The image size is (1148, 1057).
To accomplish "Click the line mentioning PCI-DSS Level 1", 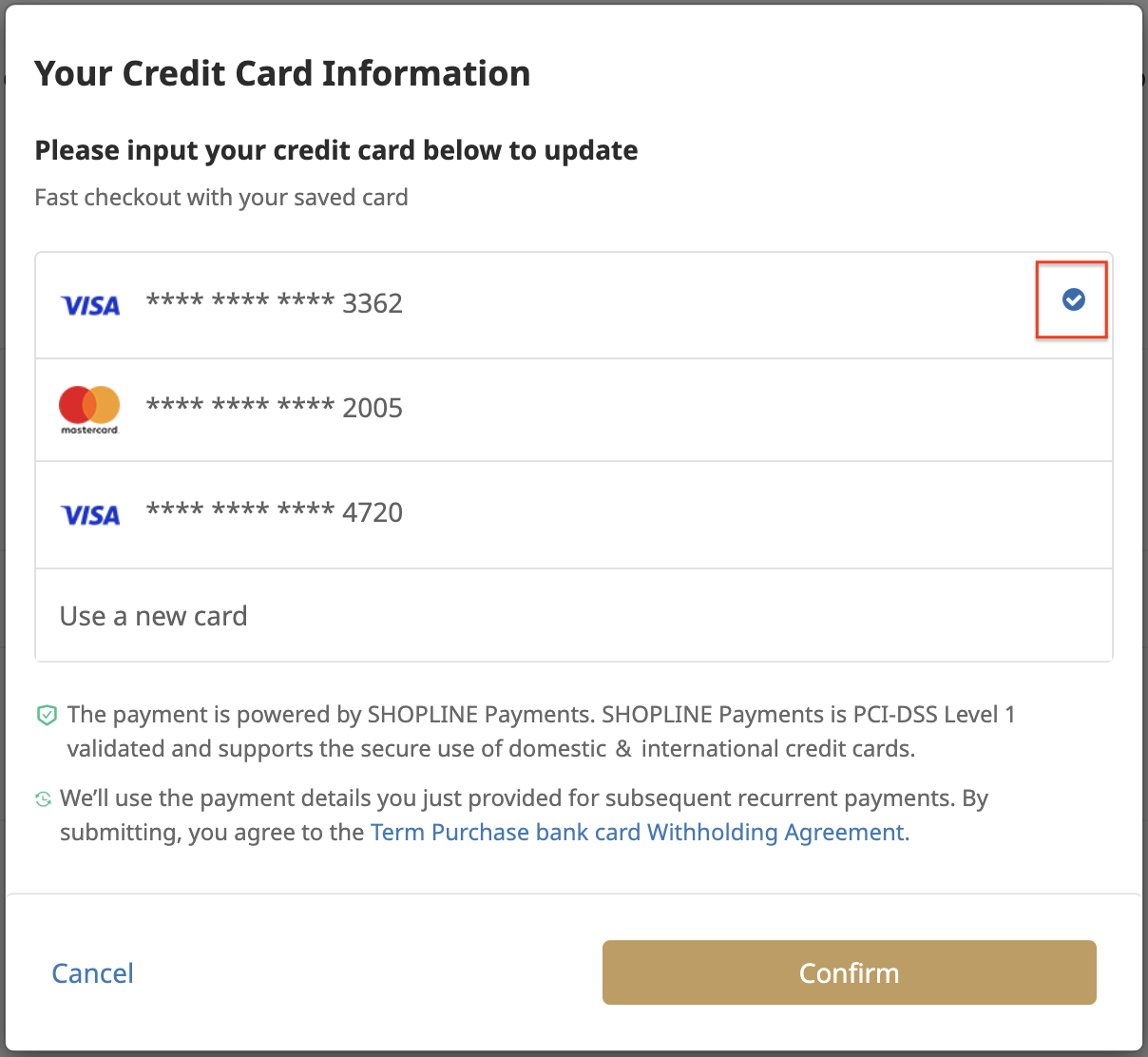I will [x=542, y=714].
